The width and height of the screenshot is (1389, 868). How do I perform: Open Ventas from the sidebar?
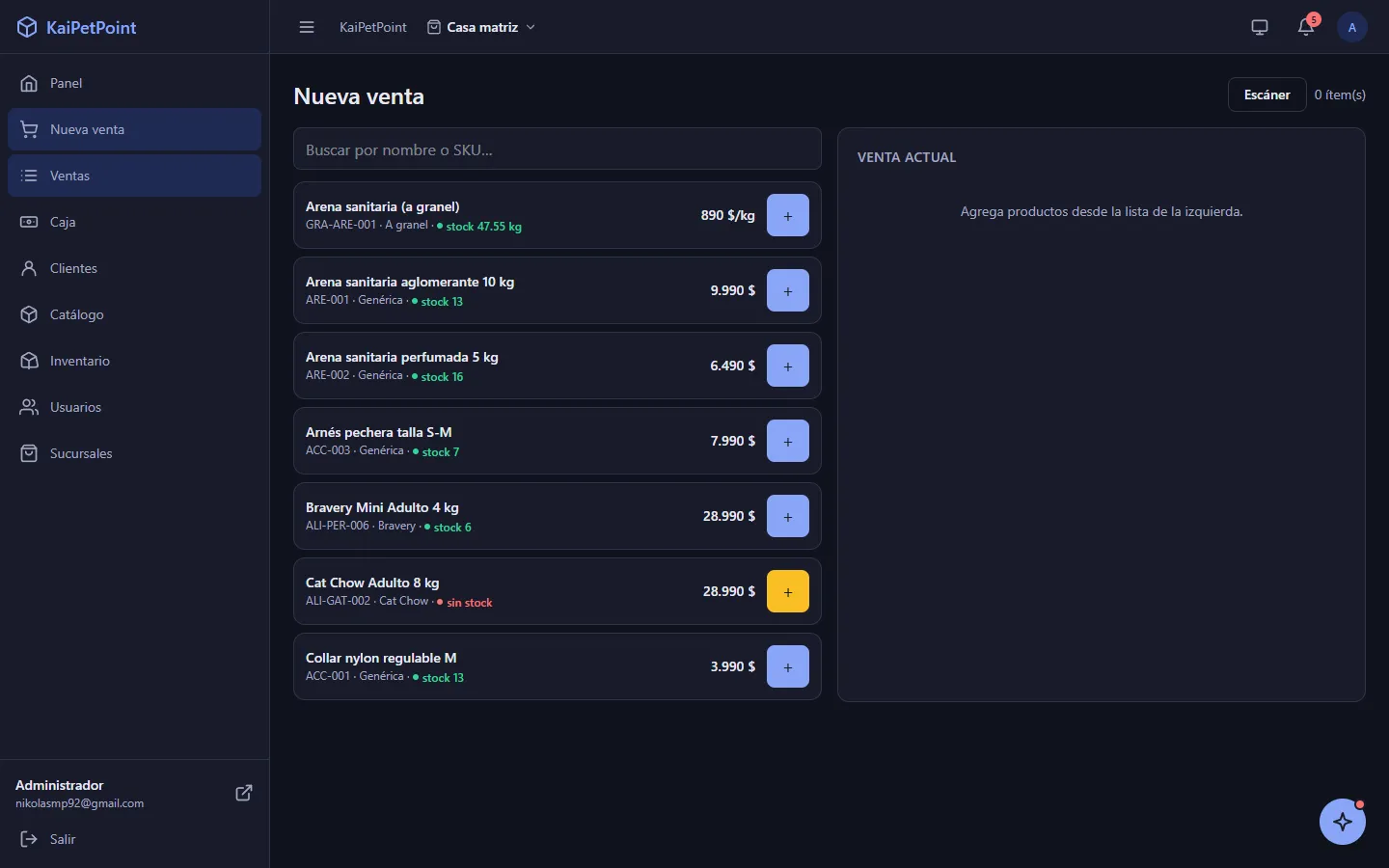click(134, 176)
